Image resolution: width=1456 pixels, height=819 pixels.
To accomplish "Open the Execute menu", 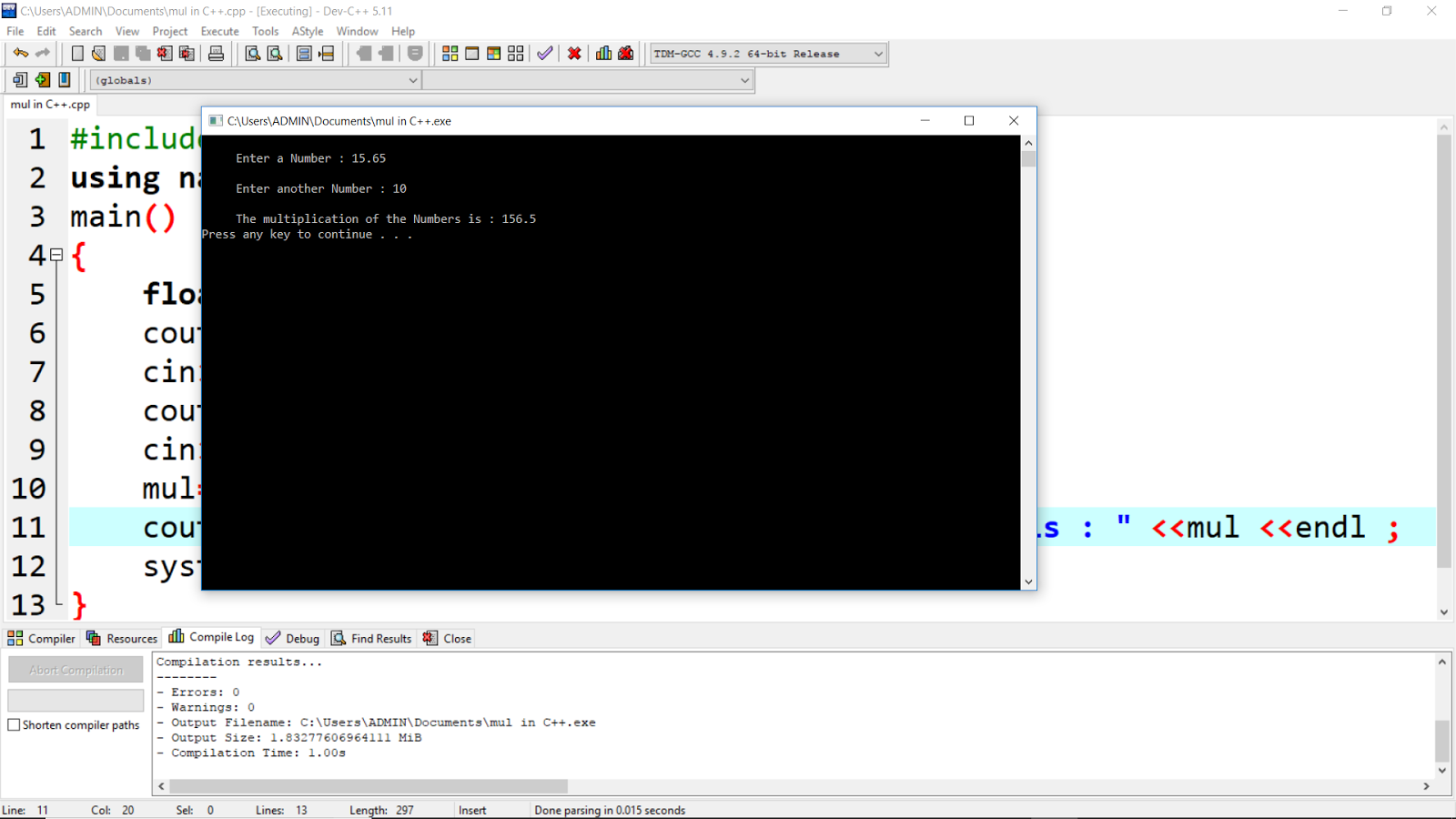I will (219, 31).
